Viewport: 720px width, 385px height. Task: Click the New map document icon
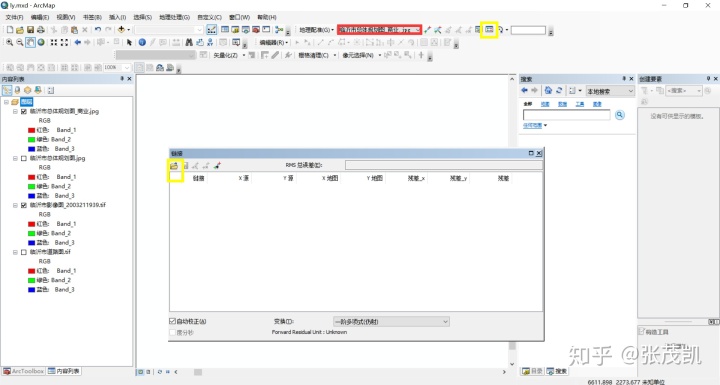click(x=10, y=30)
